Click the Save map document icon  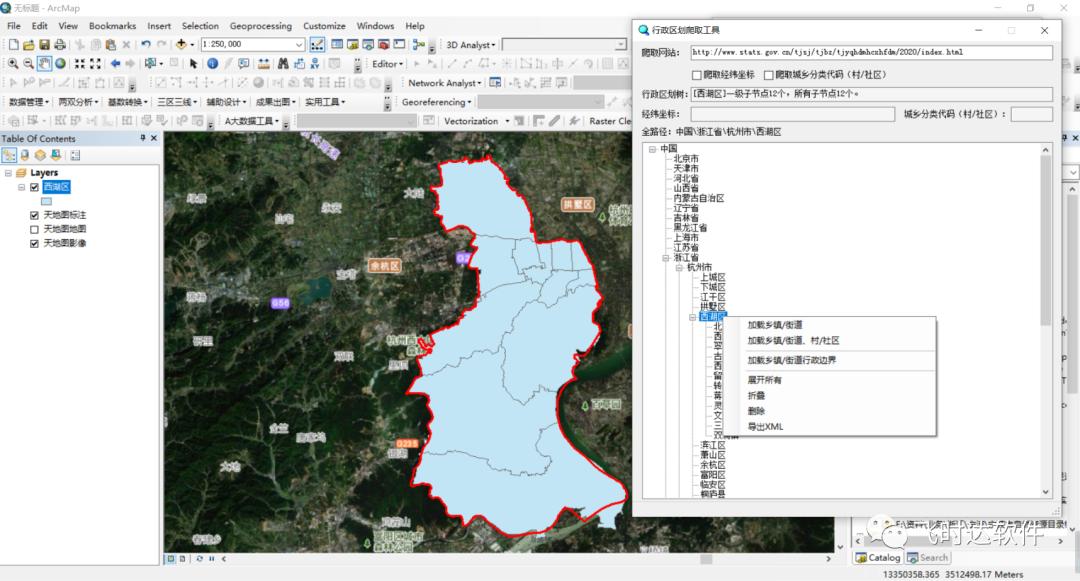[x=44, y=44]
